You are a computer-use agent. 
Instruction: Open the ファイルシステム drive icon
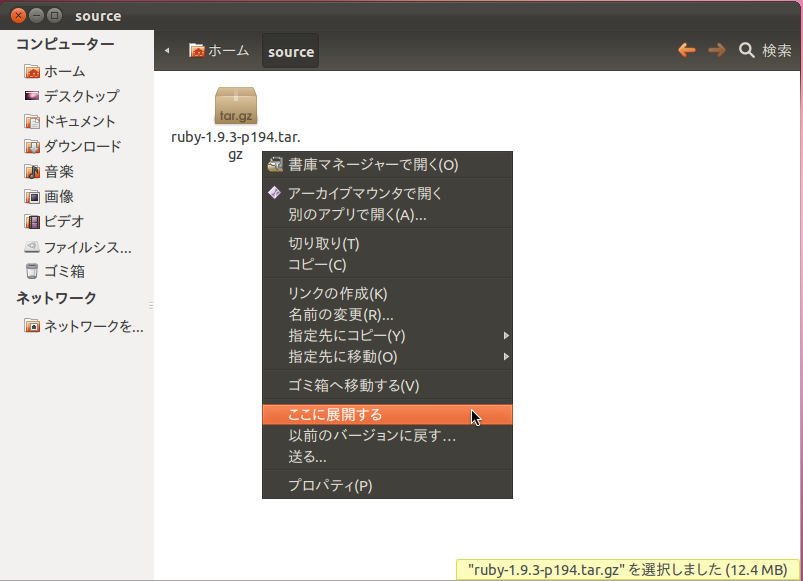pos(32,247)
